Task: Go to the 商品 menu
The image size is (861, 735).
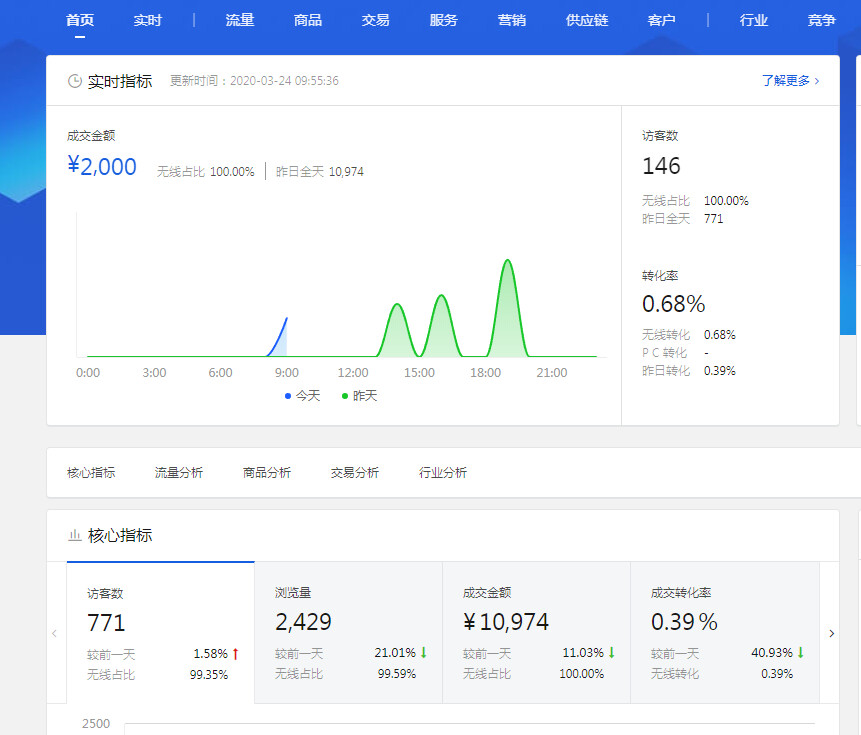Action: tap(308, 20)
